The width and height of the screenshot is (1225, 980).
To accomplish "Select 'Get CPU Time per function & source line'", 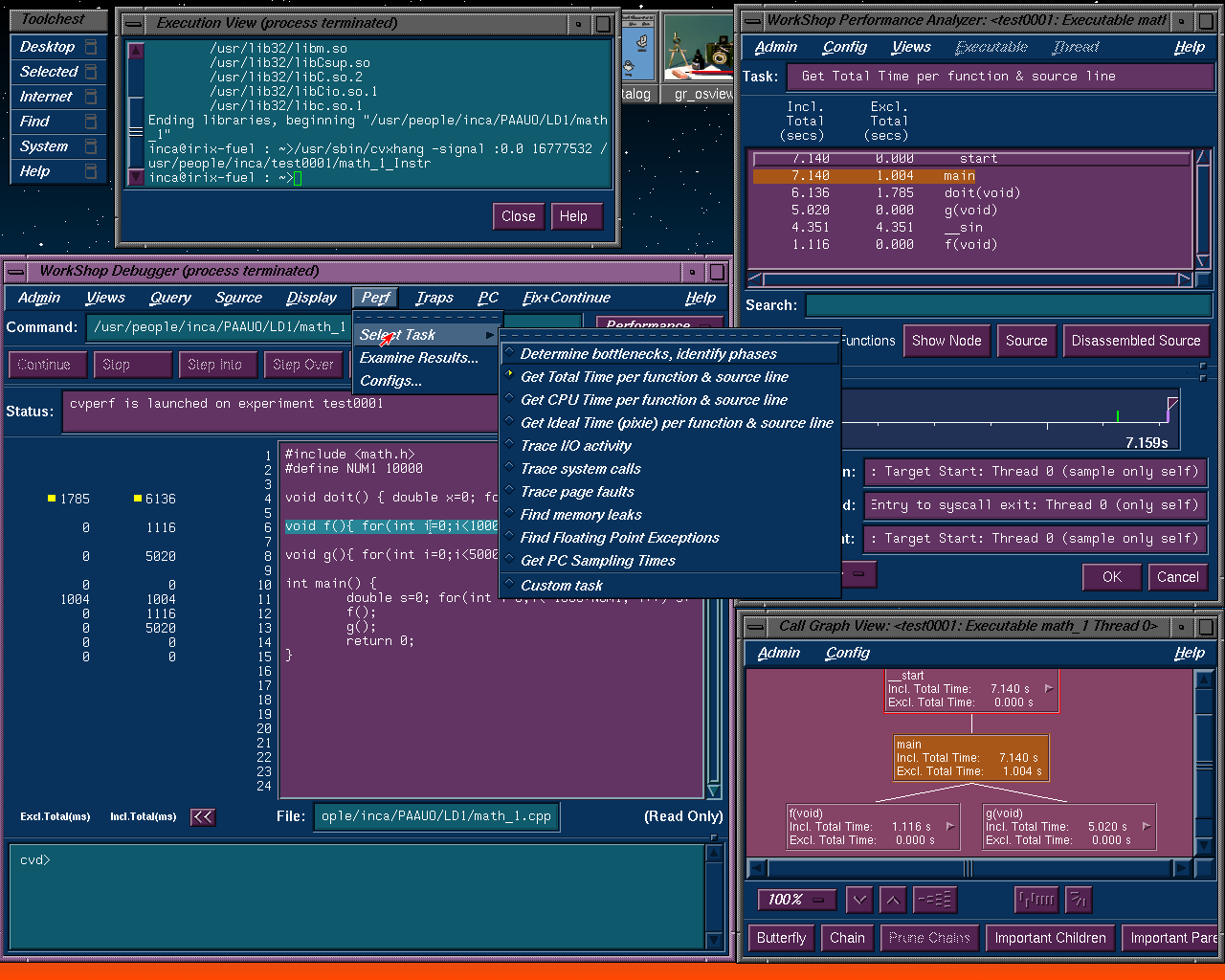I will (x=670, y=400).
